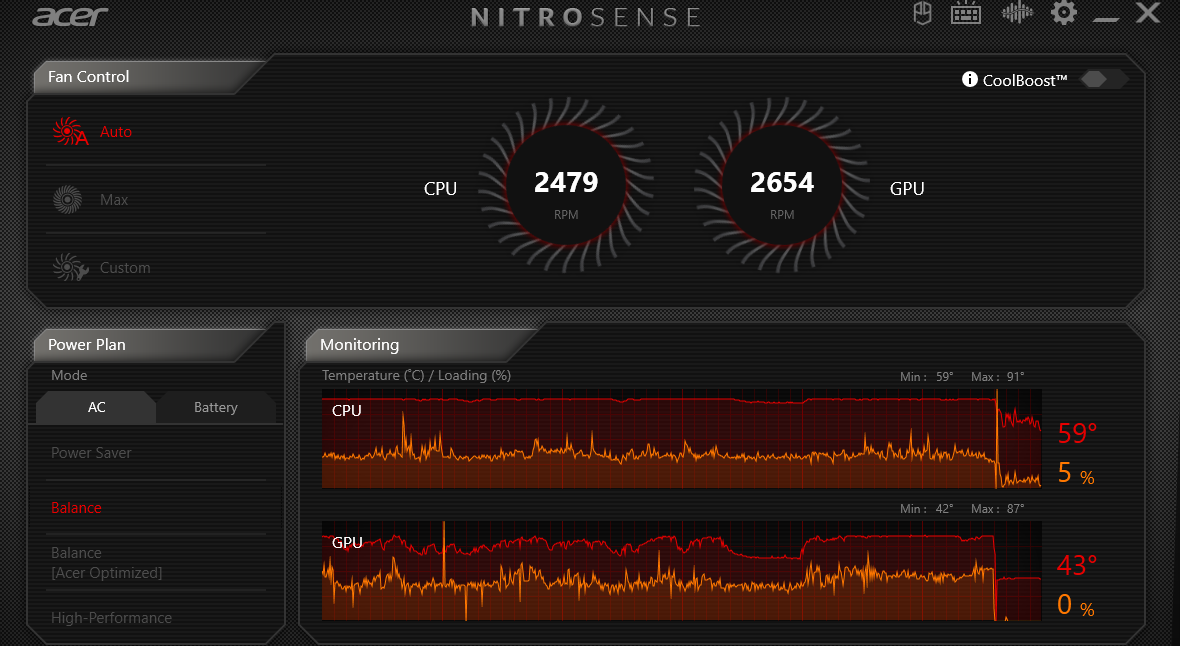The width and height of the screenshot is (1180, 646).
Task: Click the CPU Min: 59° reading
Action: [x=926, y=376]
